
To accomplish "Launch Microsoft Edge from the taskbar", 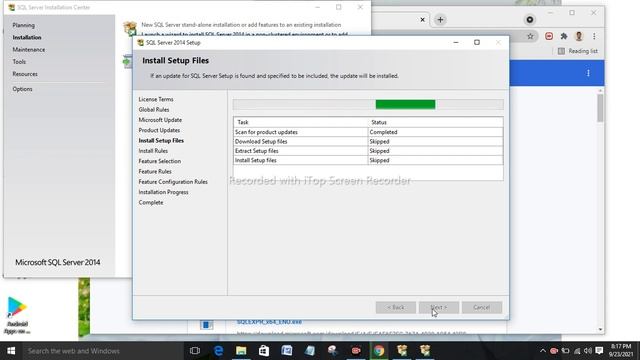I will coord(218,351).
